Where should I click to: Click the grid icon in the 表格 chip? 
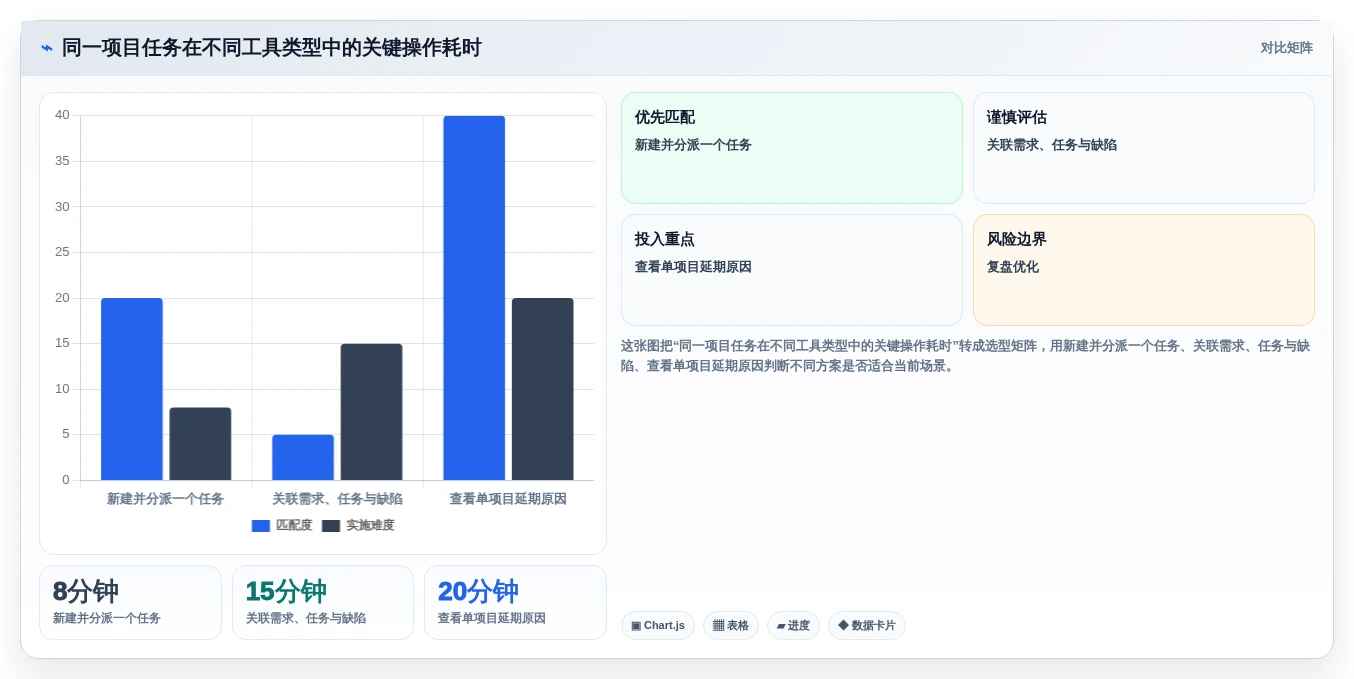(718, 626)
